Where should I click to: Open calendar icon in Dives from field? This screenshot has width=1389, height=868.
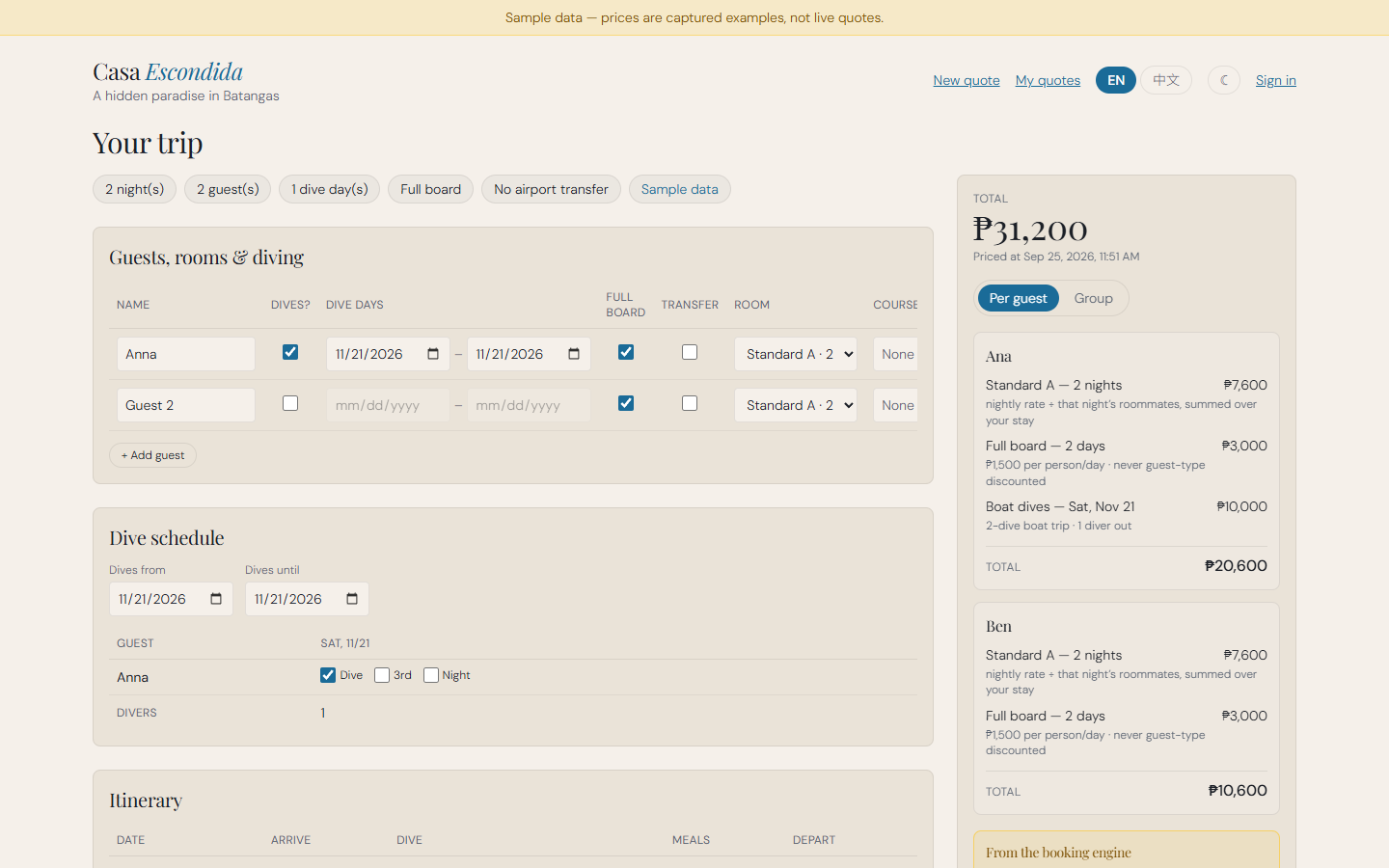click(x=216, y=599)
